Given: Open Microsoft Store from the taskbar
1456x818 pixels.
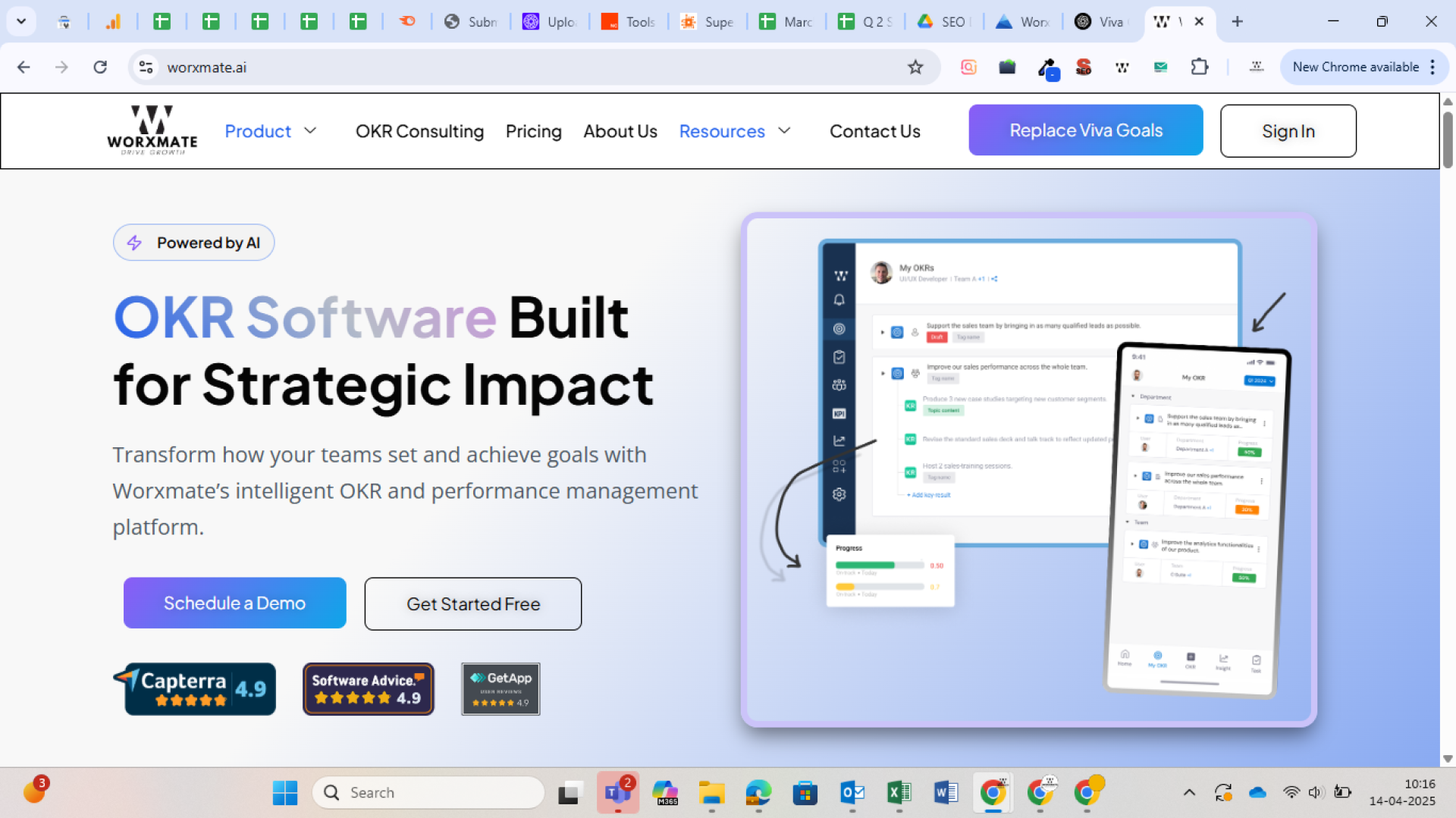Looking at the screenshot, I should coord(805,792).
